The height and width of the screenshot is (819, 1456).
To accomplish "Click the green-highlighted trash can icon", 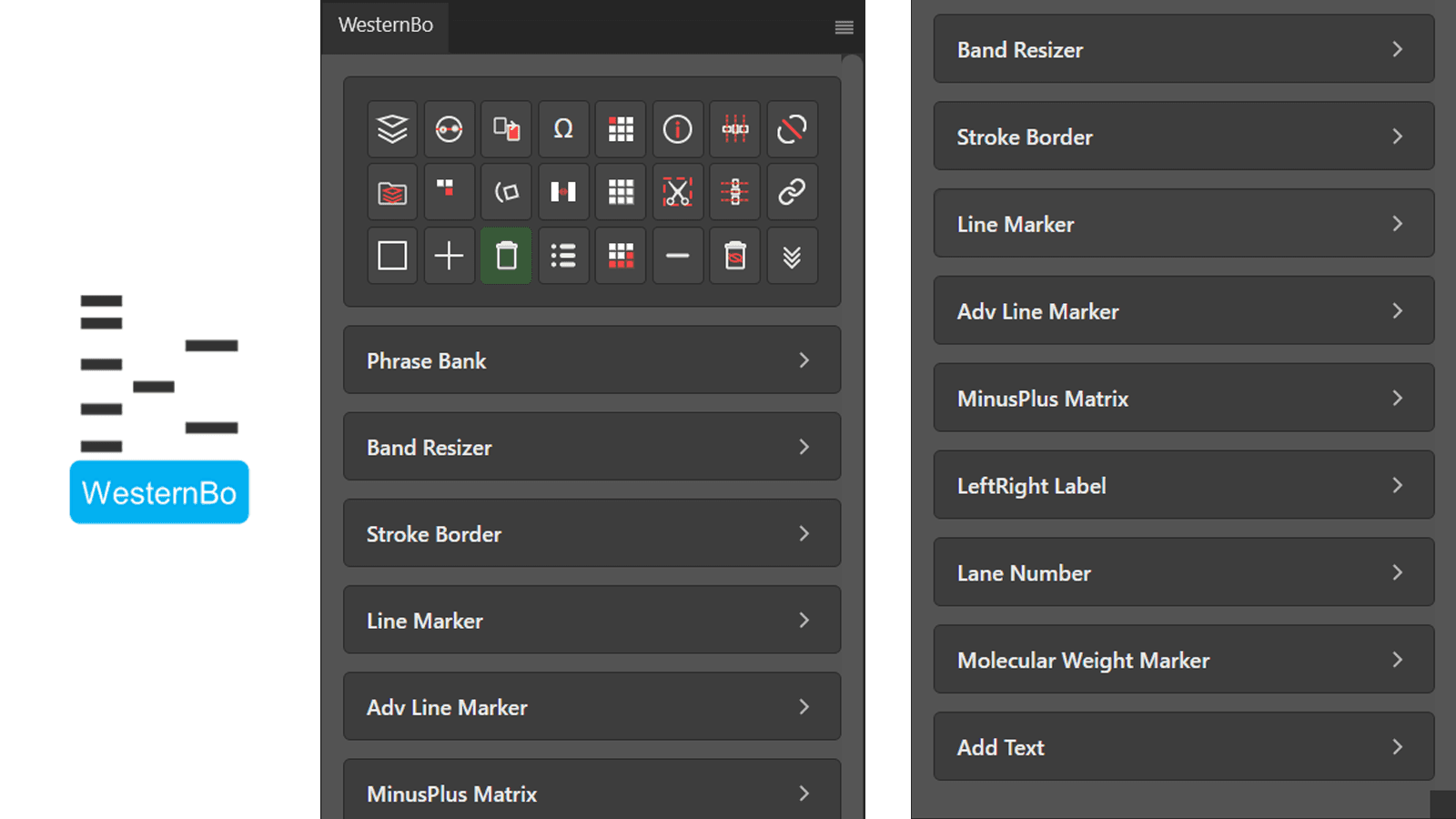I will click(x=506, y=256).
